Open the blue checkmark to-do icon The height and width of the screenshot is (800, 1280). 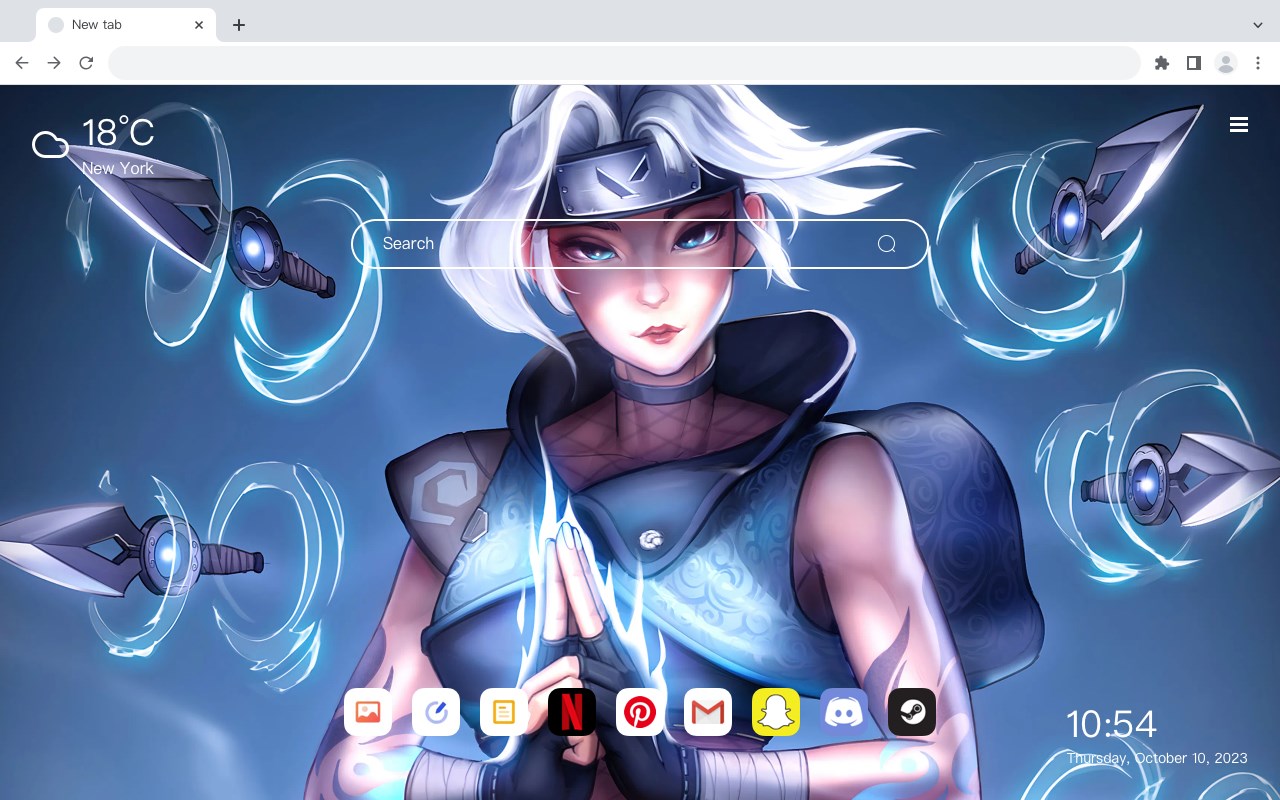click(x=436, y=712)
